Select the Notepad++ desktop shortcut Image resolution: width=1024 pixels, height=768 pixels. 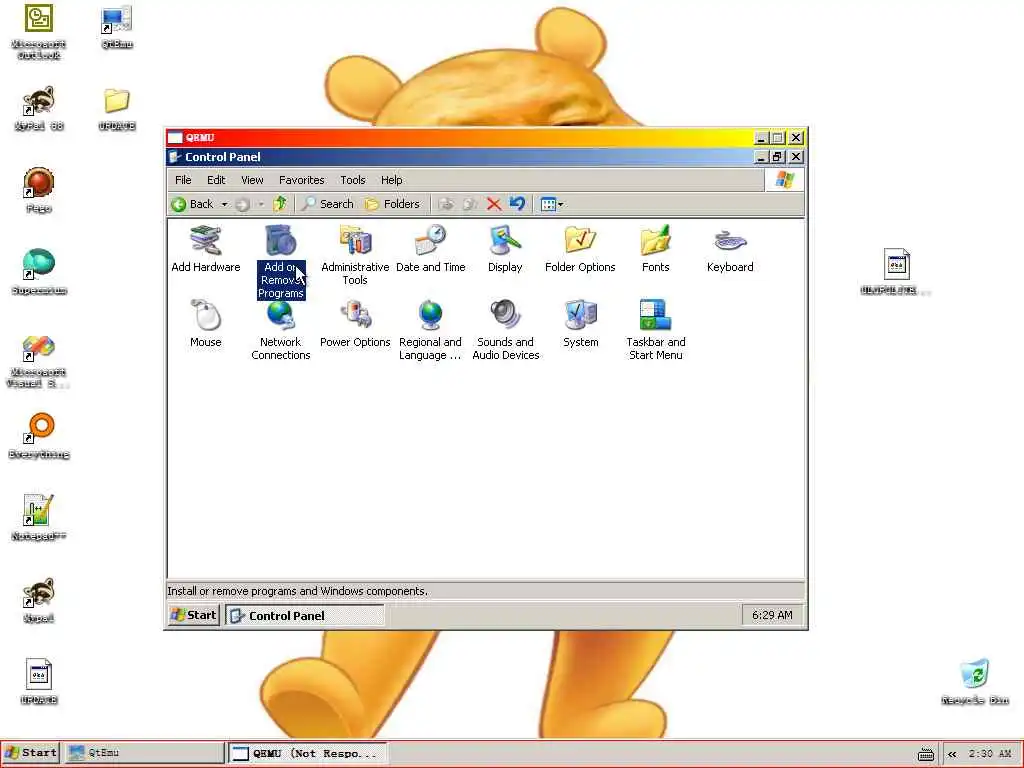(39, 518)
